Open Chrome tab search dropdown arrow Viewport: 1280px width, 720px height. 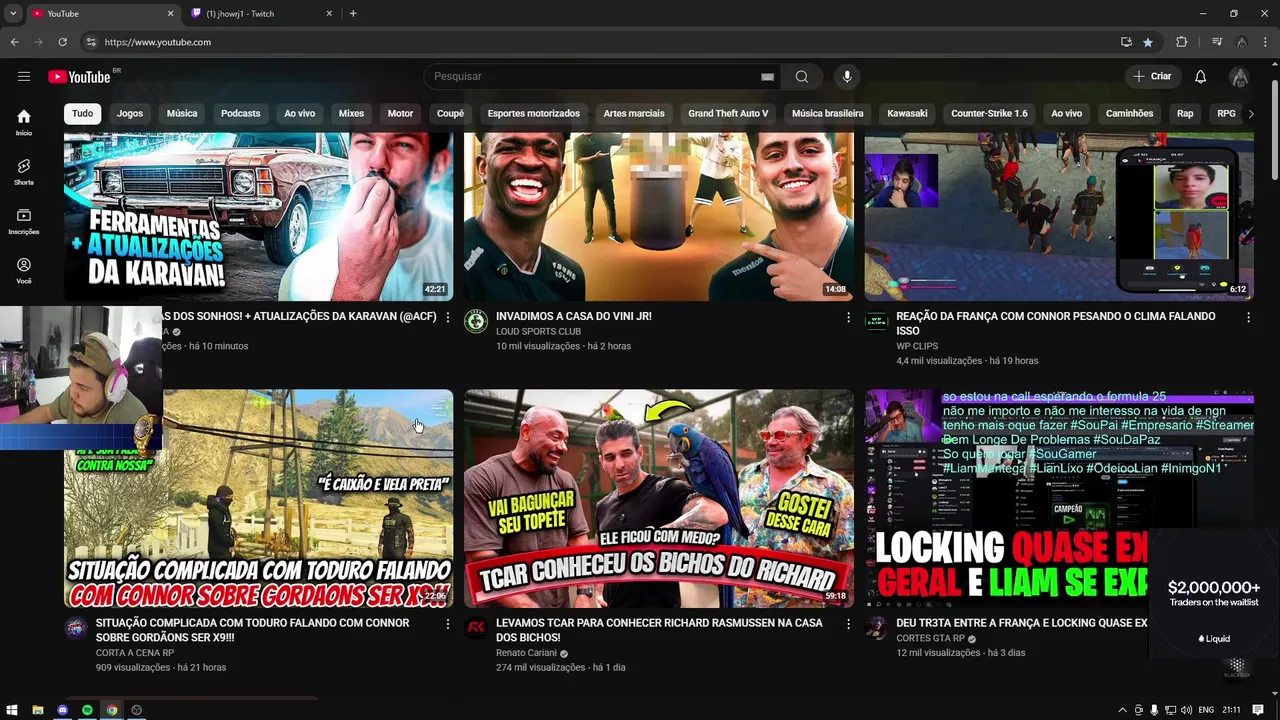[13, 13]
